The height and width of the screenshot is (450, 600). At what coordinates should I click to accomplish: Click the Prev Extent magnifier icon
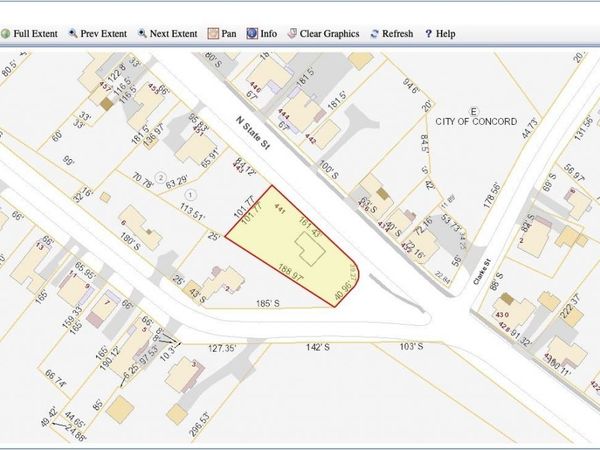click(x=73, y=33)
